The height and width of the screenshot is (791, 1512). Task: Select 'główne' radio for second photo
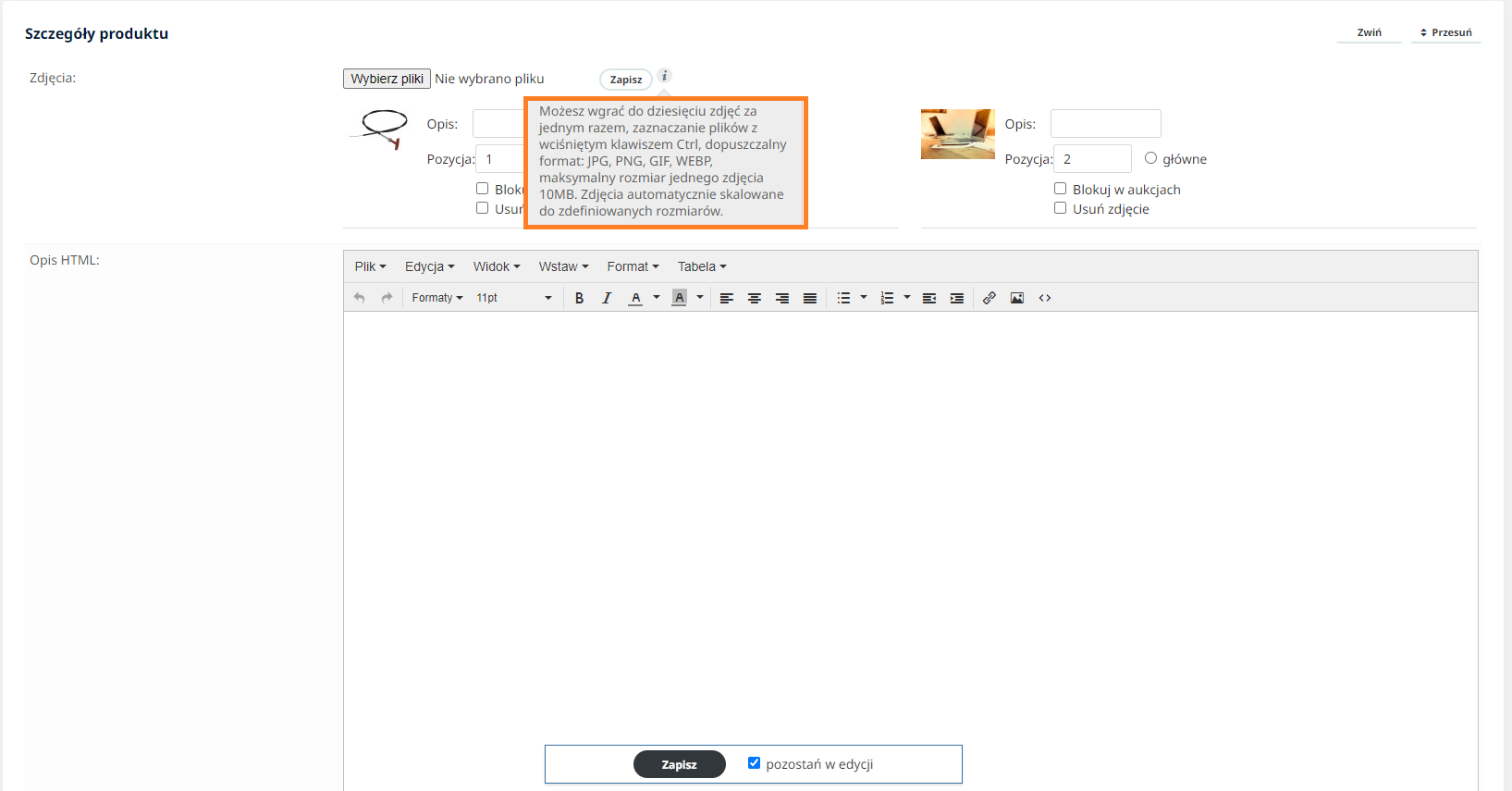(1150, 158)
